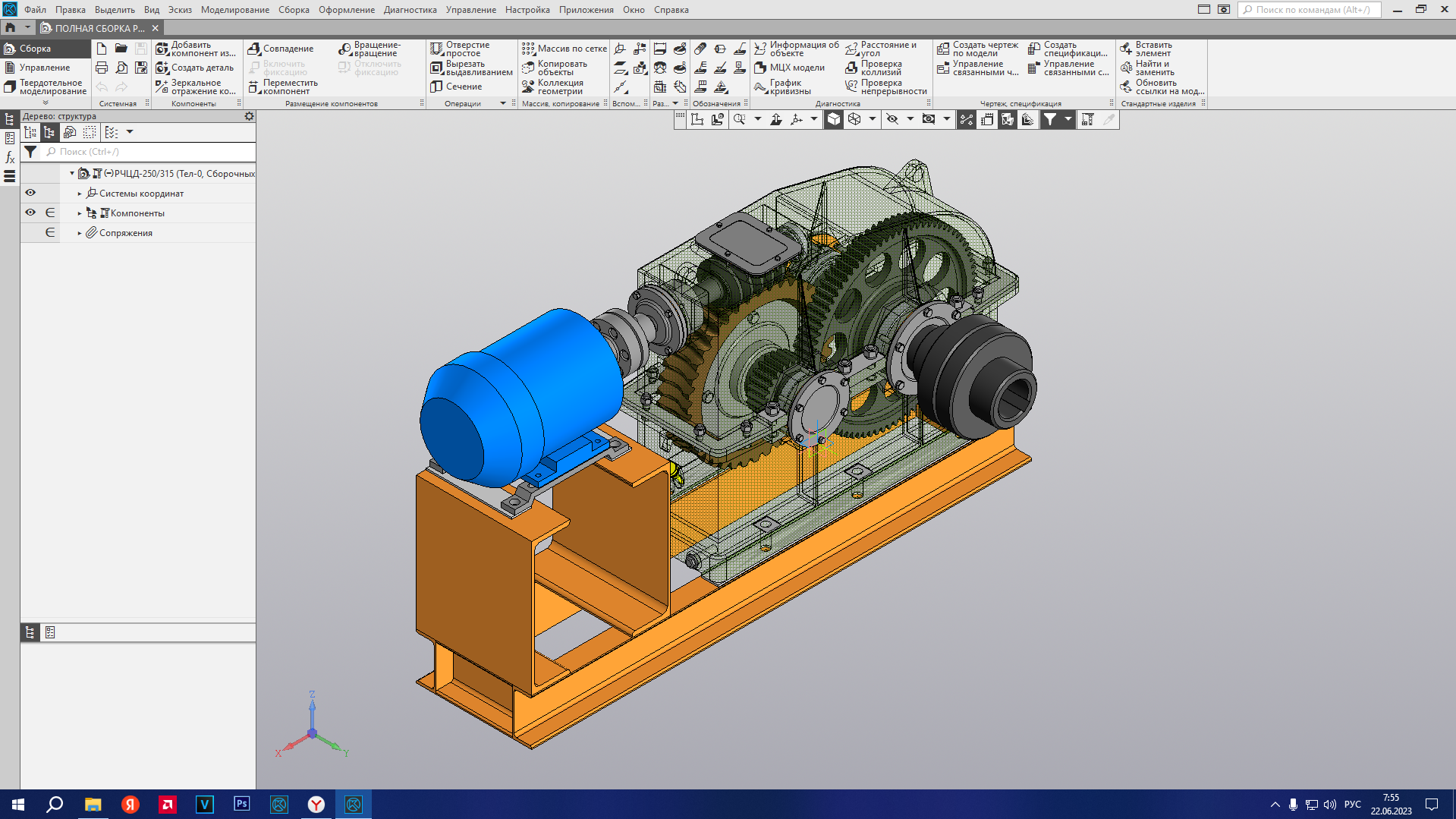The image size is (1456, 819).
Task: Click in the tree search field
Action: pos(148,152)
